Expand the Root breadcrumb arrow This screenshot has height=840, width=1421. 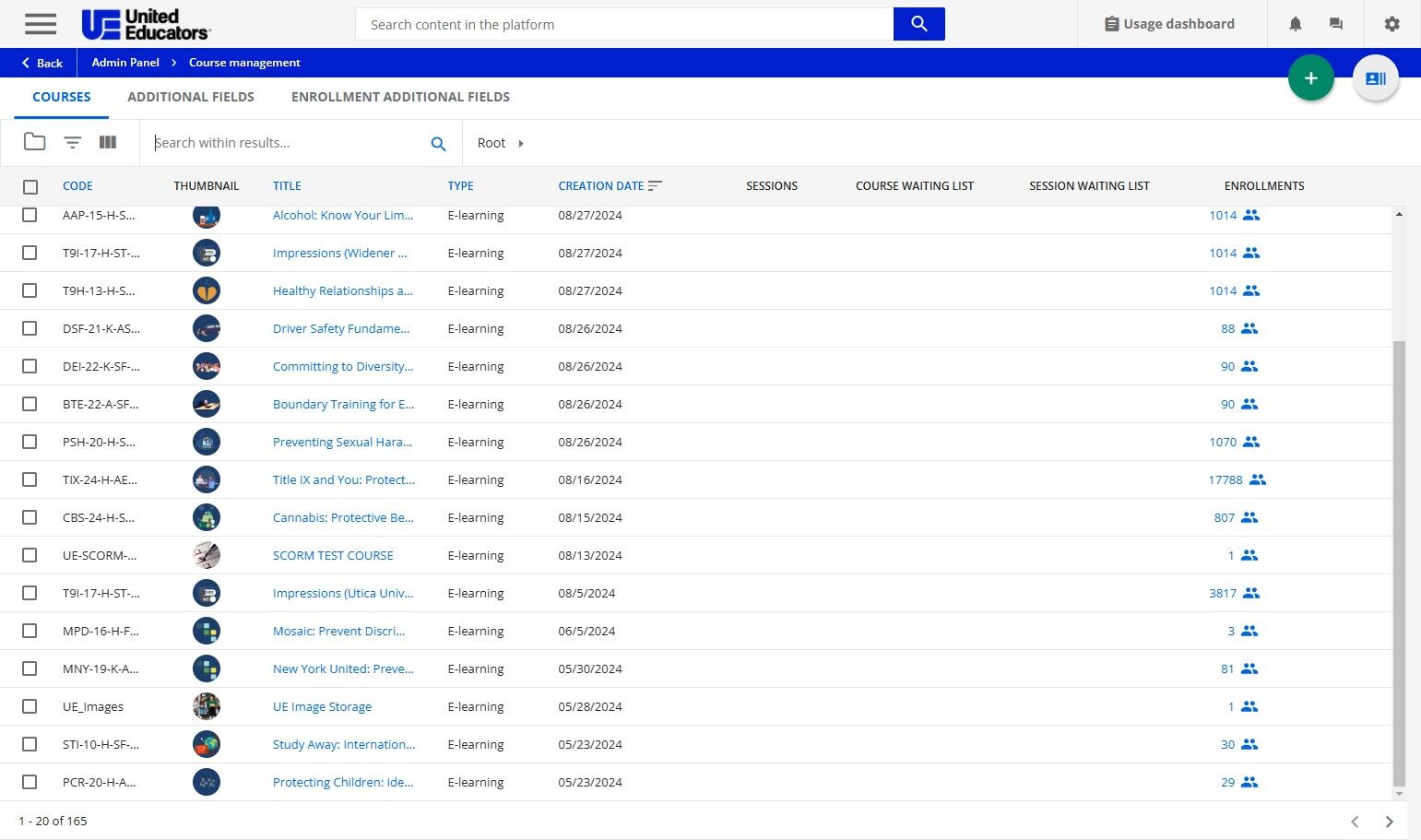(x=520, y=143)
